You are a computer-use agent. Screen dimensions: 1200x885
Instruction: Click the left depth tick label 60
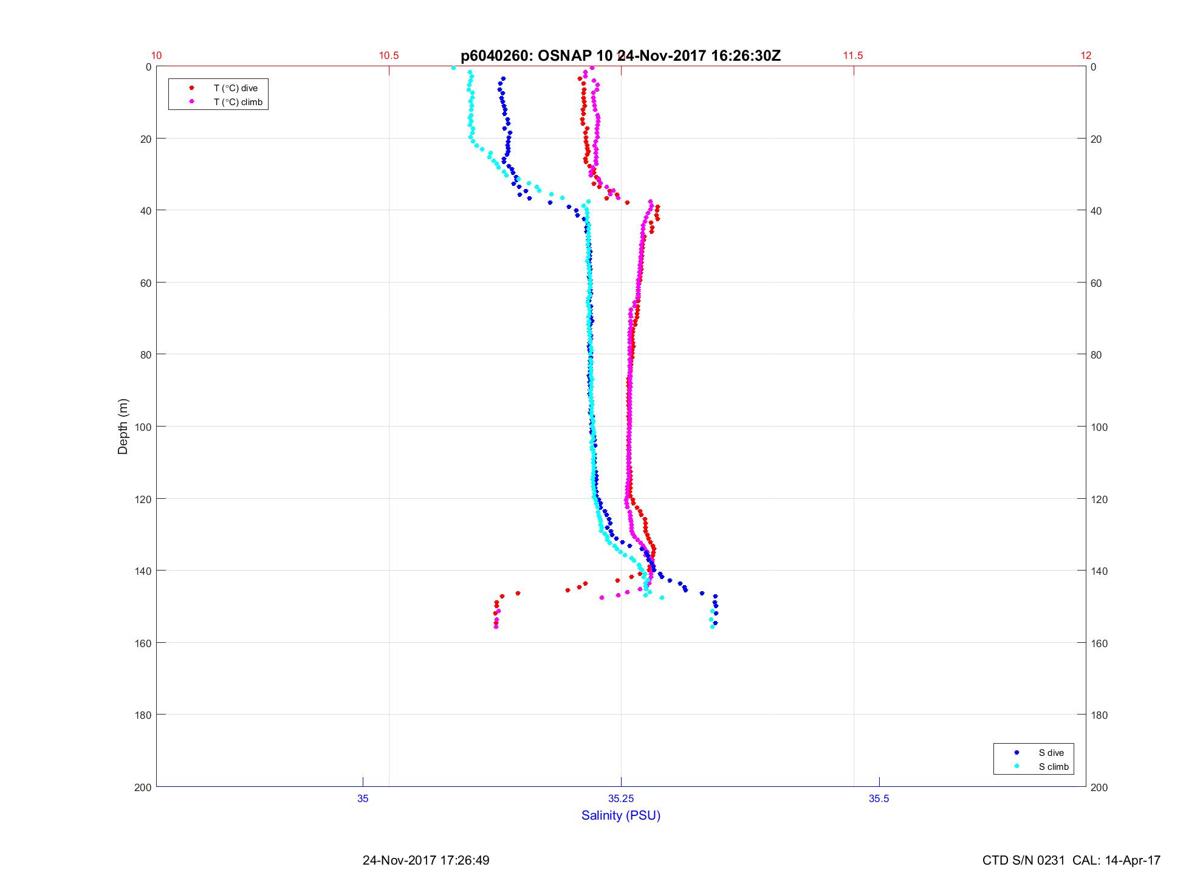click(146, 283)
